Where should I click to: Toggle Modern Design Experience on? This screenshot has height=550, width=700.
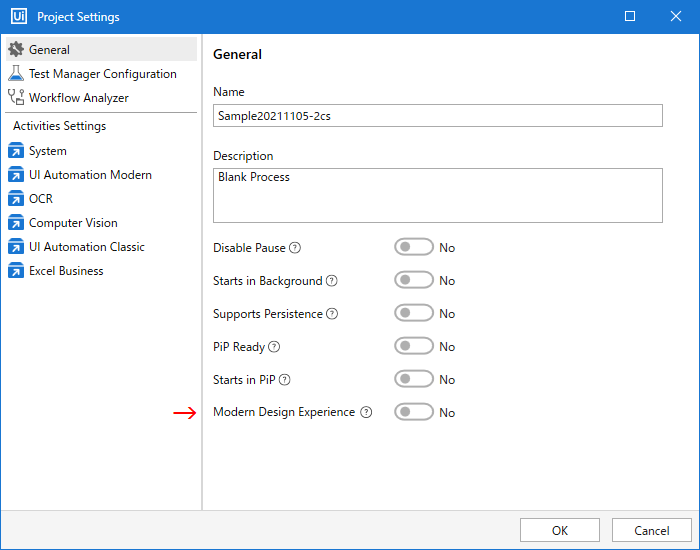point(414,412)
